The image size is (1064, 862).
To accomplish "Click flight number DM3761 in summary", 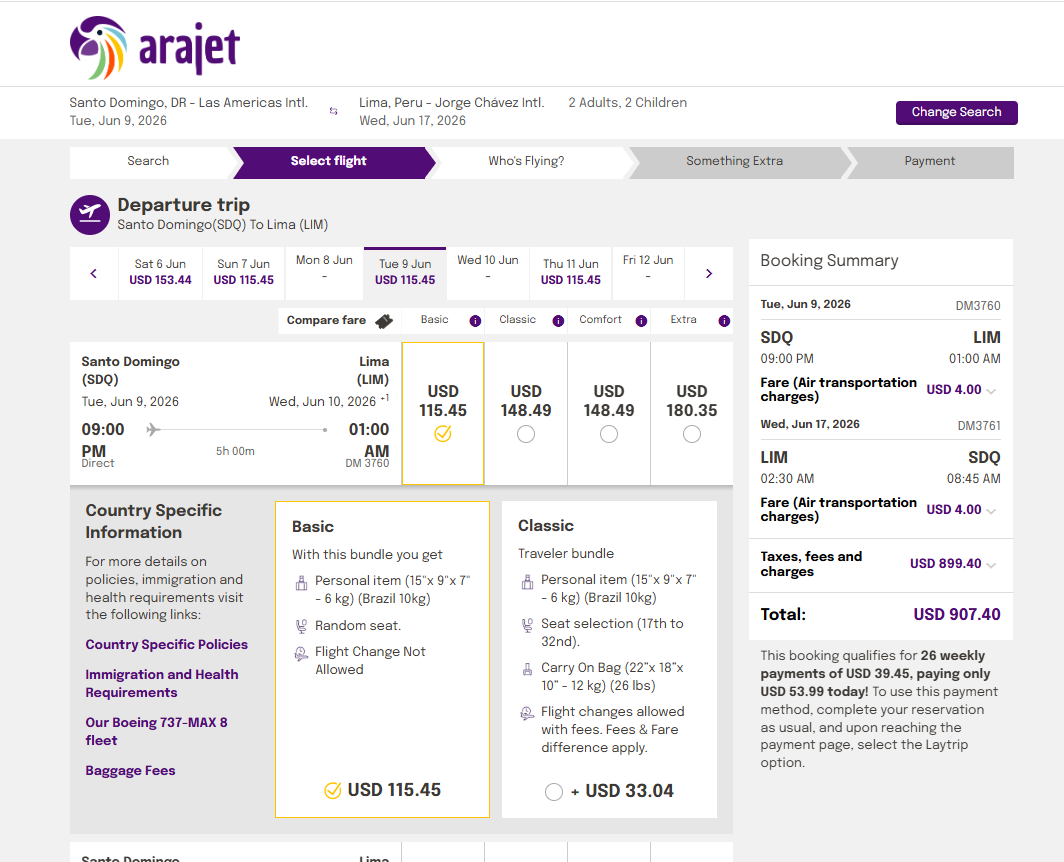I will click(x=978, y=426).
